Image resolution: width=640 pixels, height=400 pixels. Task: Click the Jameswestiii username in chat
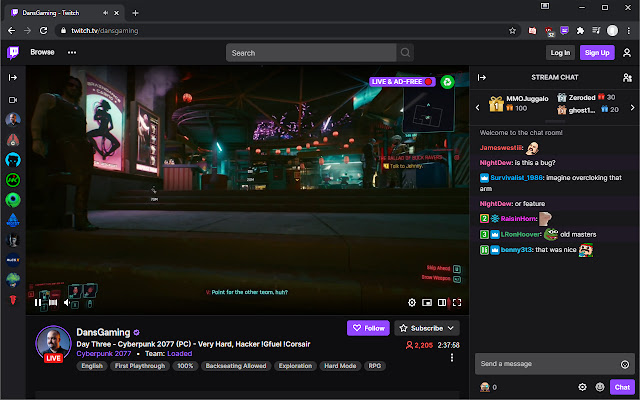(x=501, y=148)
